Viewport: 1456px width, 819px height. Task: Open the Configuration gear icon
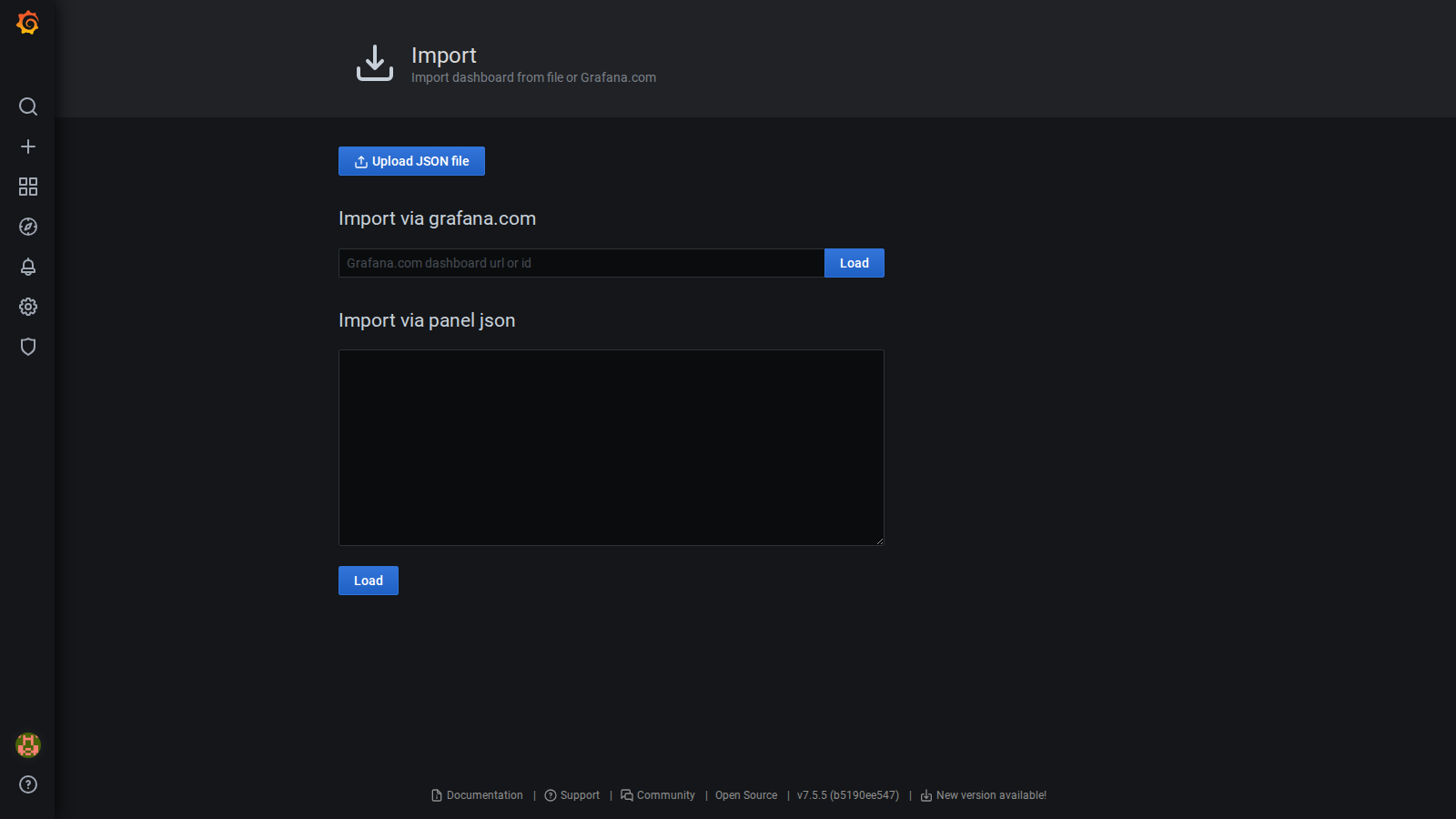pyautogui.click(x=28, y=307)
